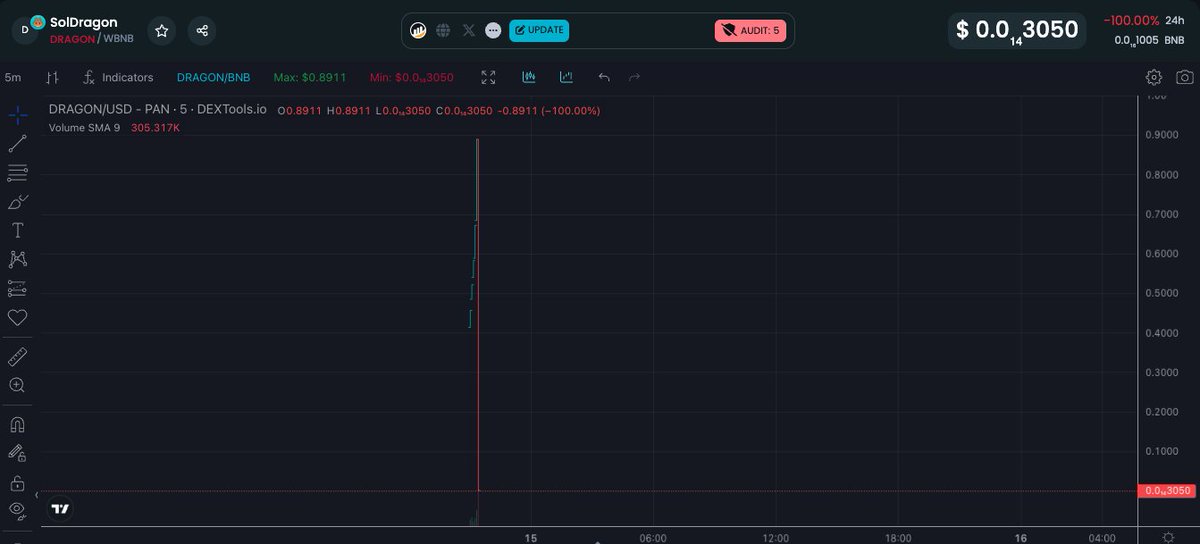Click the 12:00 time axis label
1200x544 pixels.
coord(775,537)
